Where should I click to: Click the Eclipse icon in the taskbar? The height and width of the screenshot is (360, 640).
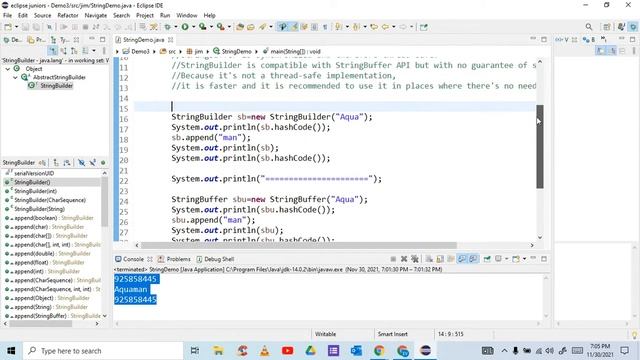pos(425,351)
